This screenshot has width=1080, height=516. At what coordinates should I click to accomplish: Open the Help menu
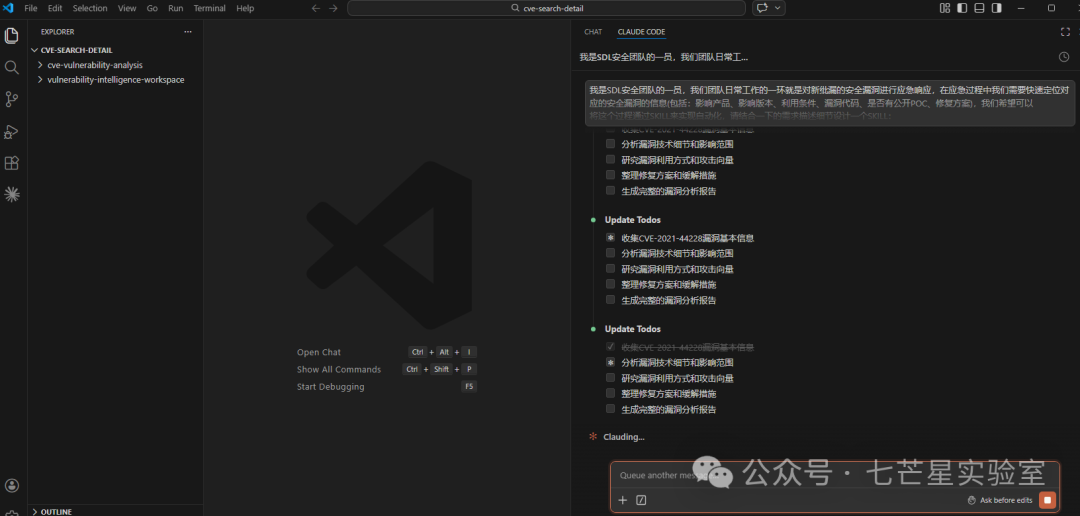pyautogui.click(x=245, y=8)
